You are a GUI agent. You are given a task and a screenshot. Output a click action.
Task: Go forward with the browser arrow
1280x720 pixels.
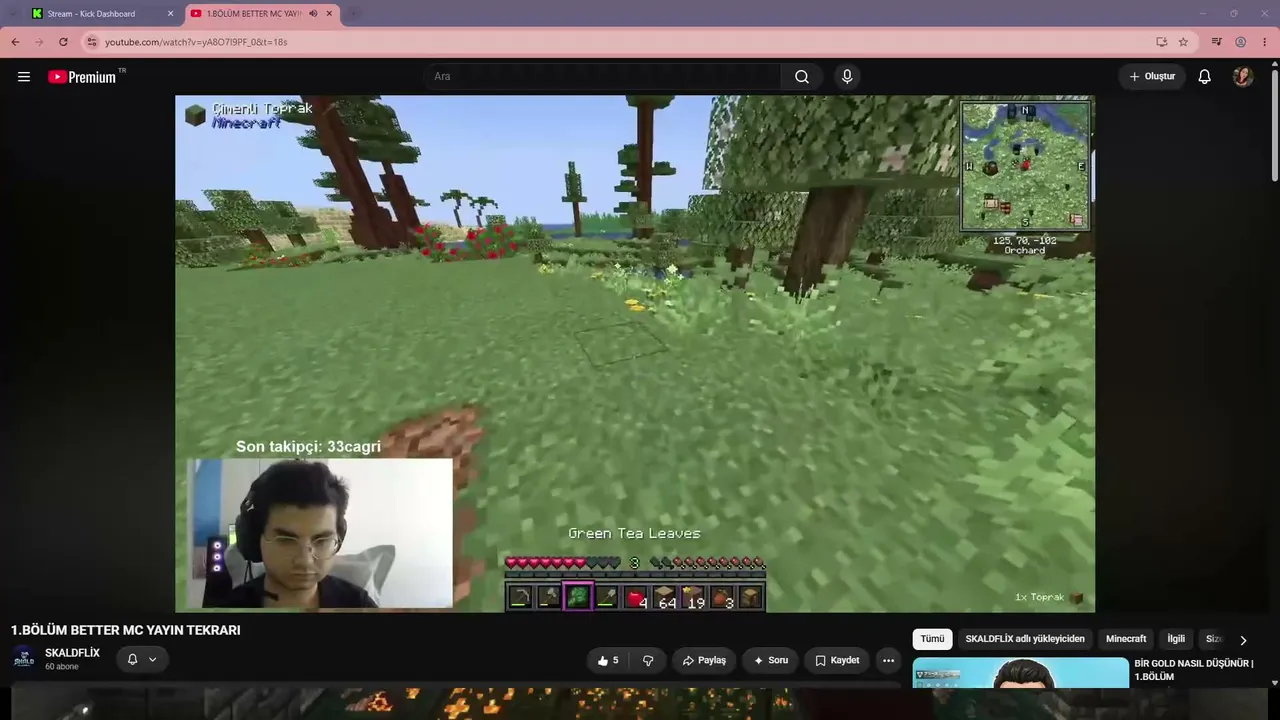tap(39, 42)
